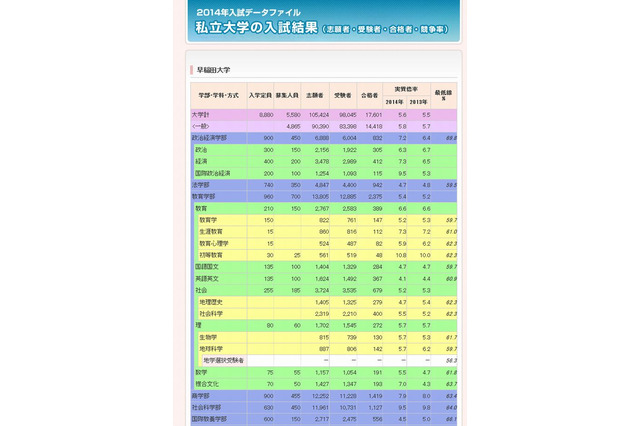Click the 90,390 value in <一般> row
The width and height of the screenshot is (640, 426).
(x=320, y=126)
